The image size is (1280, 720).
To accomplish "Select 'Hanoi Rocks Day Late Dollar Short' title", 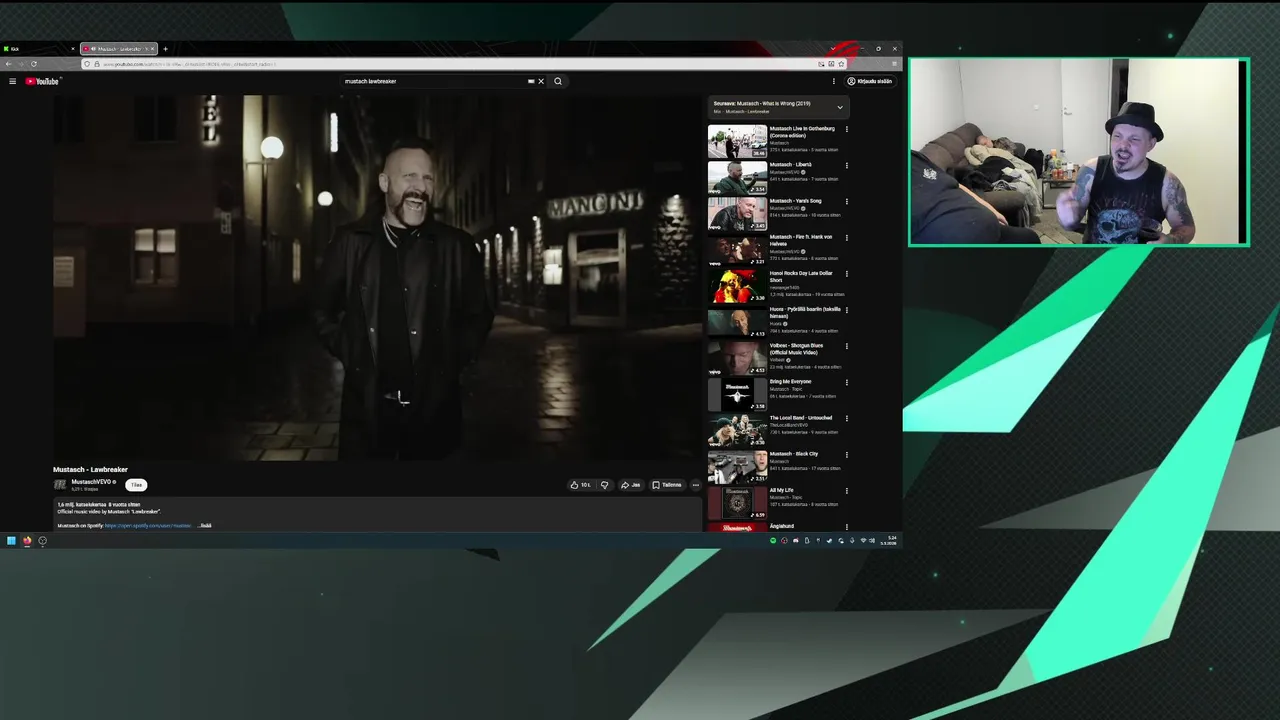I will (801, 276).
